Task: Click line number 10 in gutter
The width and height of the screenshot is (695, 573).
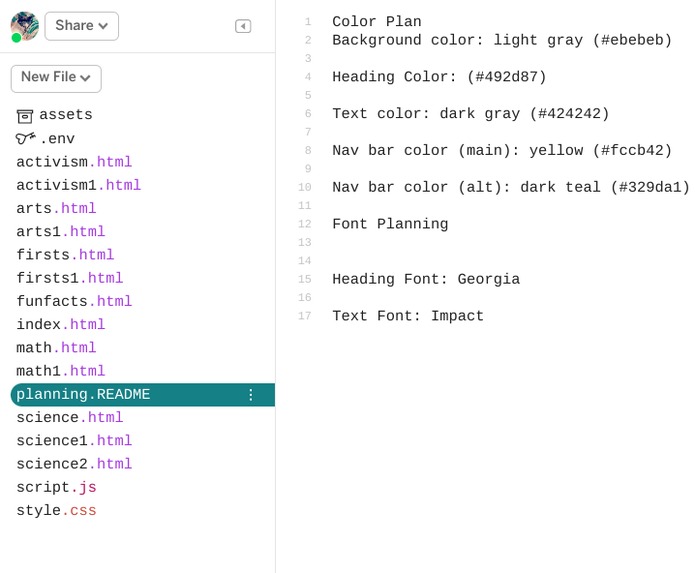Action: pyautogui.click(x=305, y=187)
